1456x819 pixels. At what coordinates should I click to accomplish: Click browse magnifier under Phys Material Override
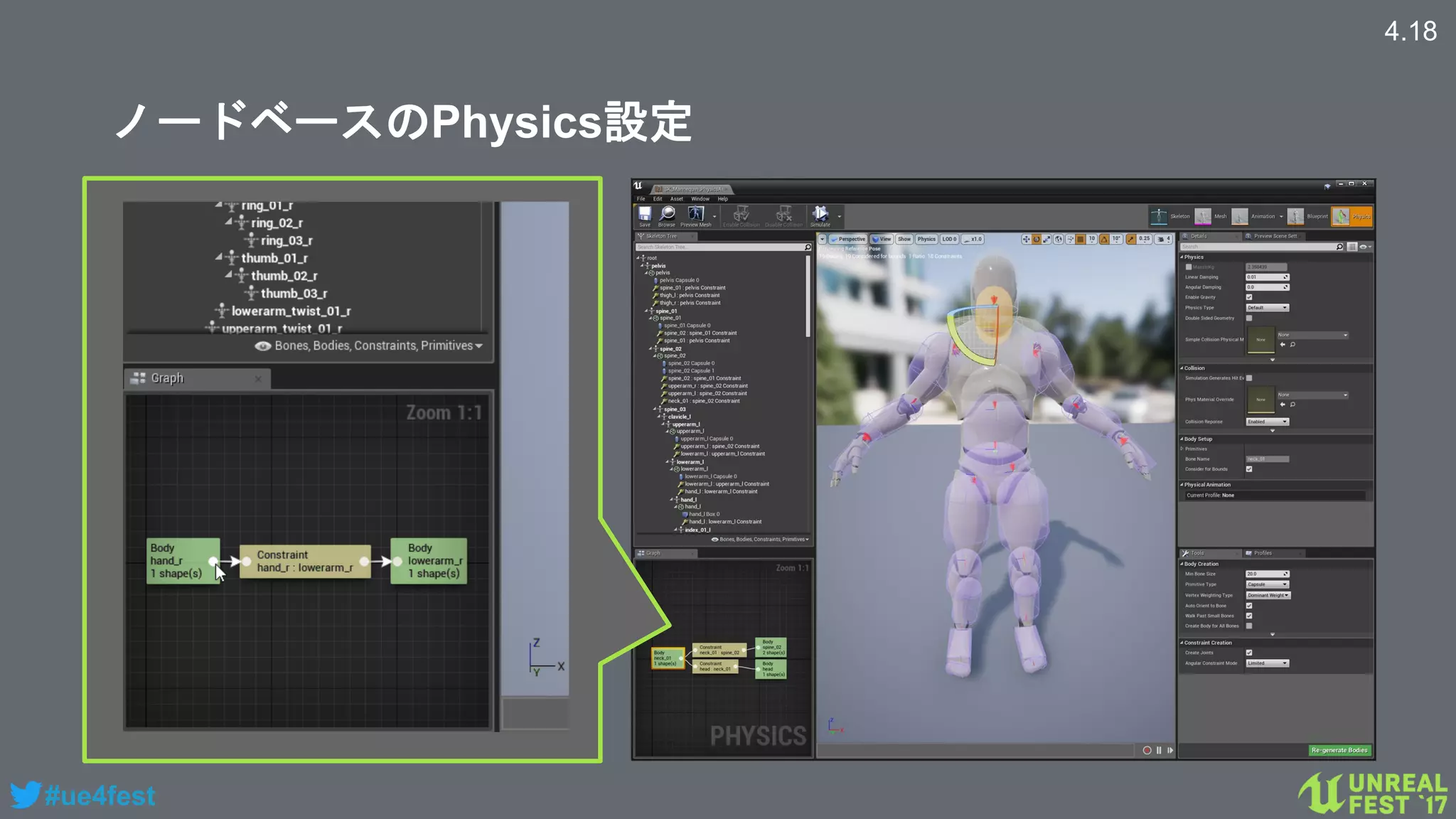1292,405
